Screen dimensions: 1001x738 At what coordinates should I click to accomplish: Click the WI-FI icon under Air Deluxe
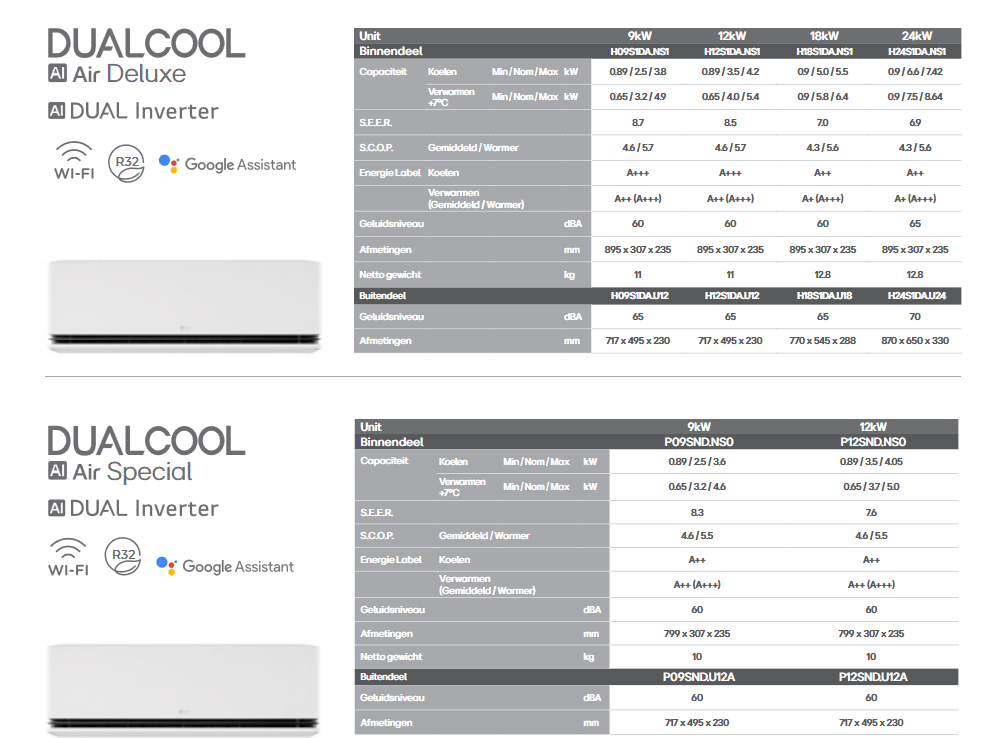point(74,161)
